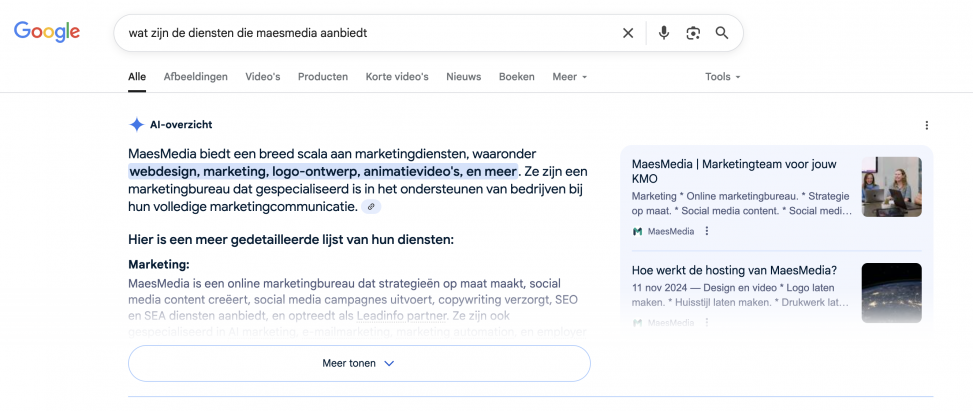Click the source link chip icon
Screen dimensions: 973x411
(371, 207)
